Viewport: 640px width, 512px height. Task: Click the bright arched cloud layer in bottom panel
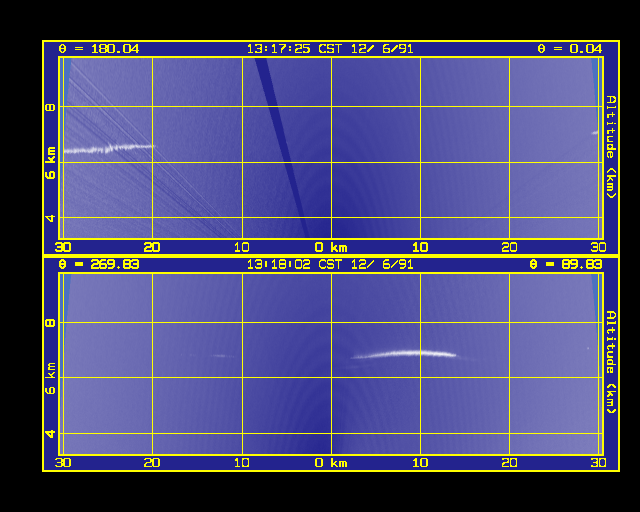pos(404,354)
